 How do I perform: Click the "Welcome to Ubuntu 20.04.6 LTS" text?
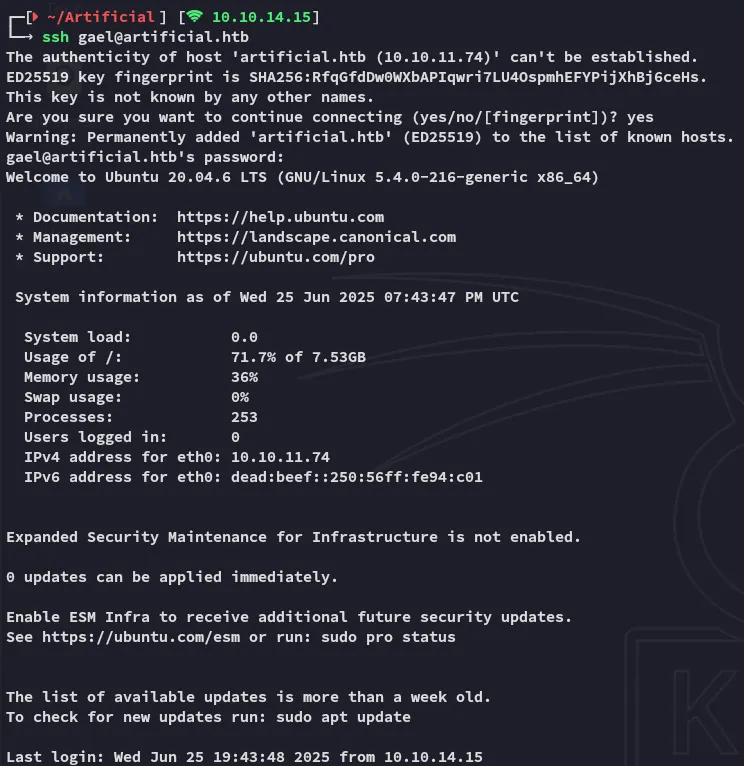pyautogui.click(x=160, y=177)
